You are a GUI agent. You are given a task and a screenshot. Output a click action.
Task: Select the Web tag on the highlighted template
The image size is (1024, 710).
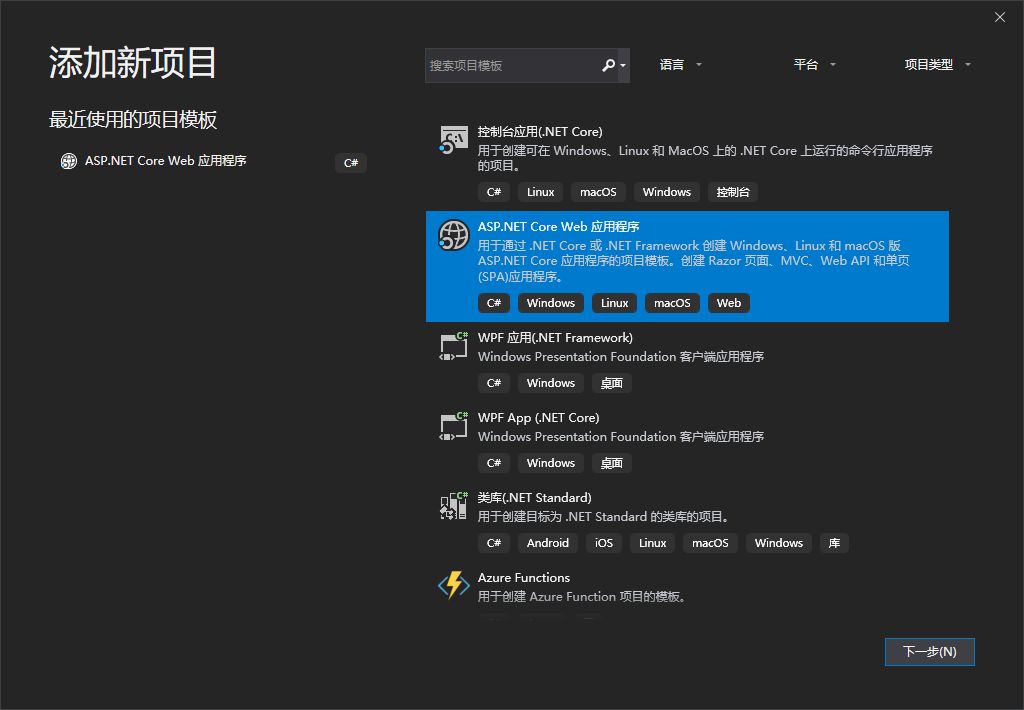click(x=728, y=303)
